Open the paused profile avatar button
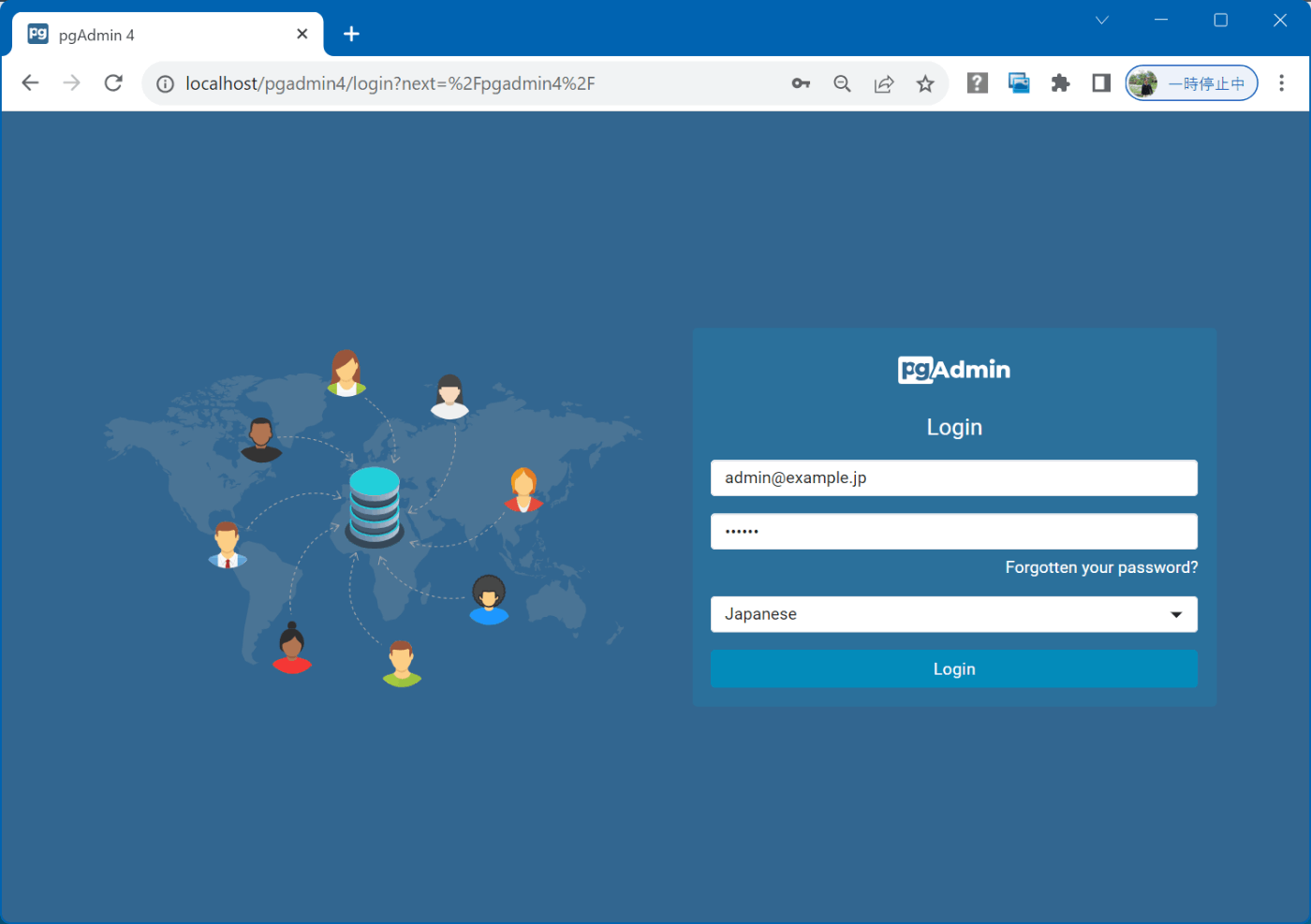Screen dimensions: 1311x924 1191,83
